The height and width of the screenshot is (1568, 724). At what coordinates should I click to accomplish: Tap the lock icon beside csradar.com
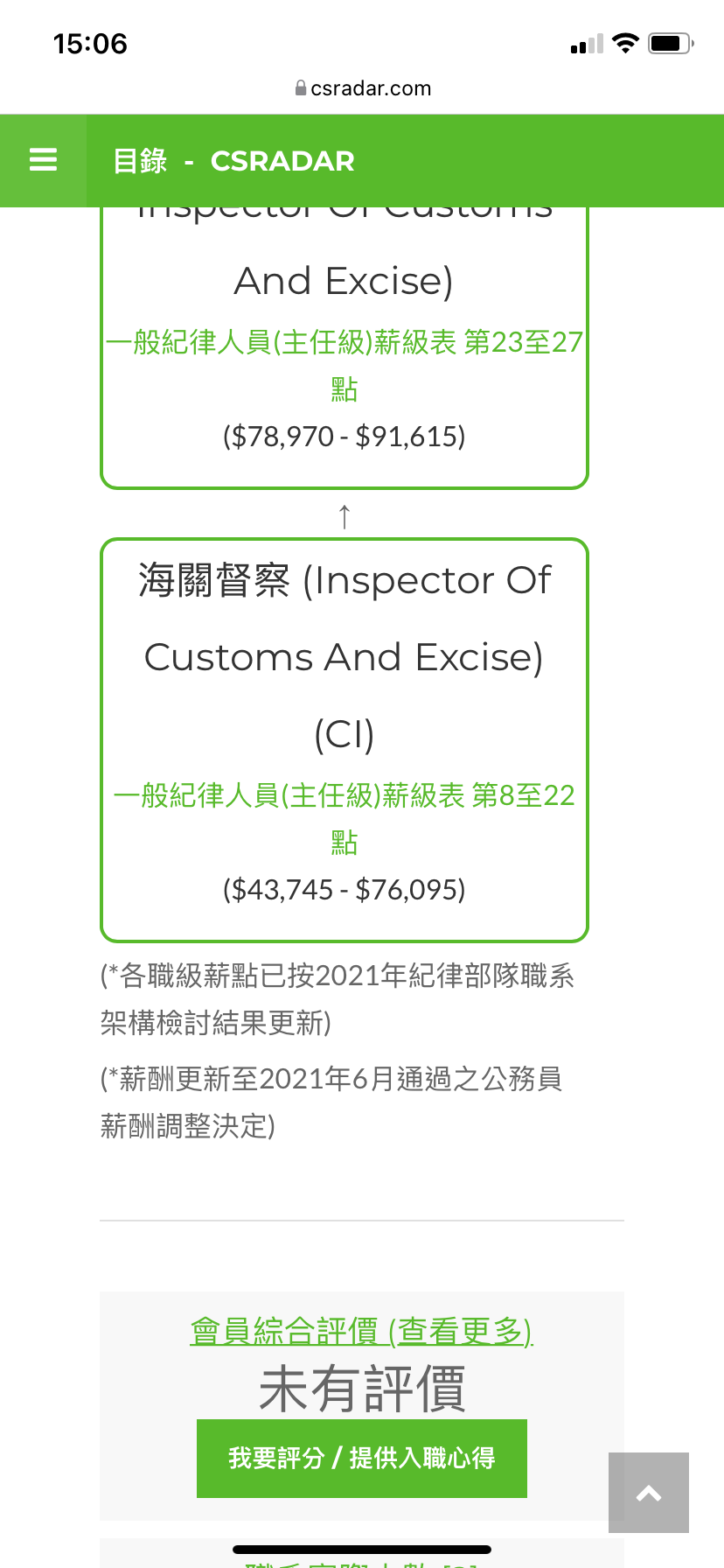coord(301,87)
